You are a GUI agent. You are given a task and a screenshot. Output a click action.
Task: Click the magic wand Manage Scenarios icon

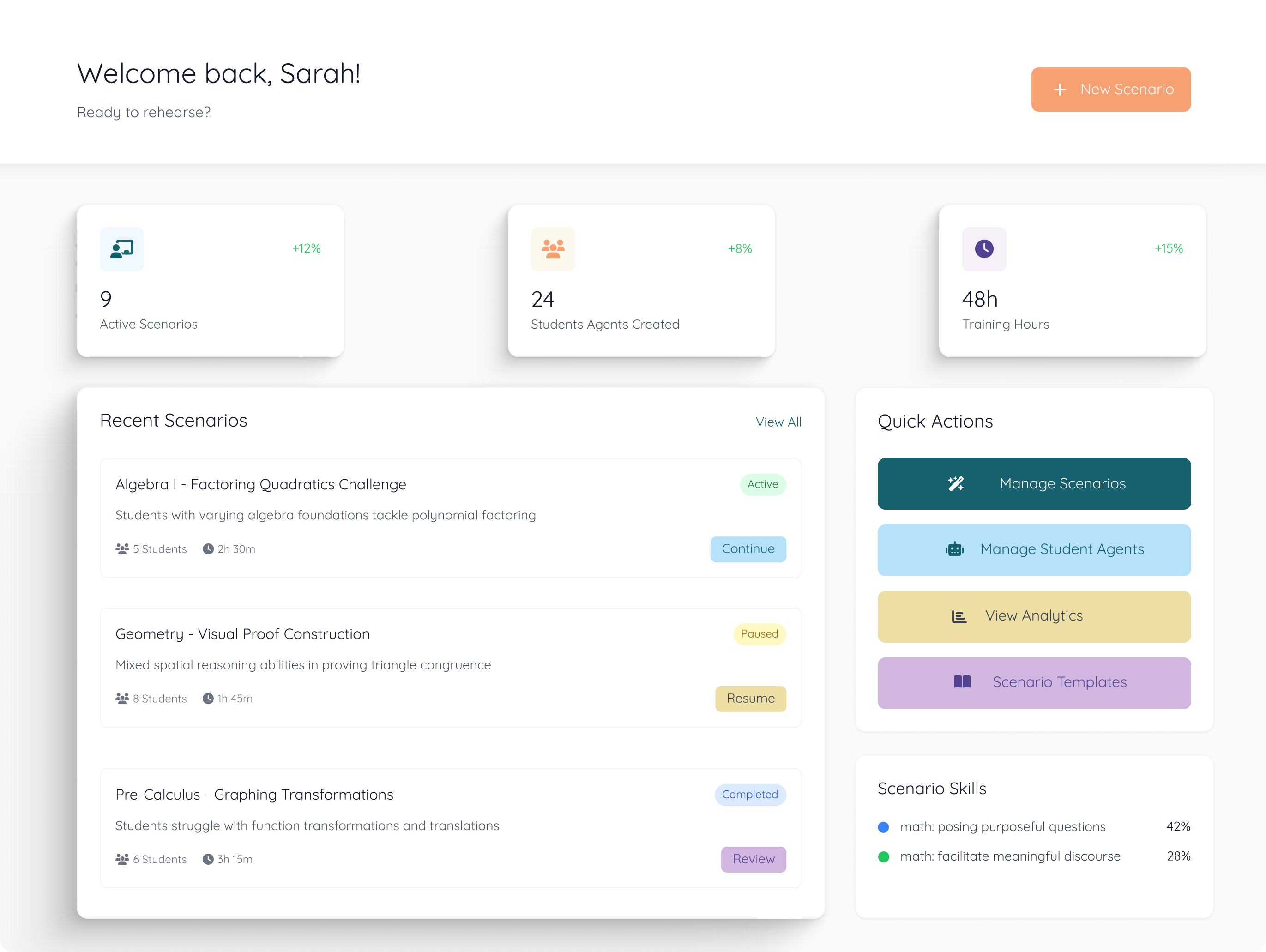click(955, 484)
